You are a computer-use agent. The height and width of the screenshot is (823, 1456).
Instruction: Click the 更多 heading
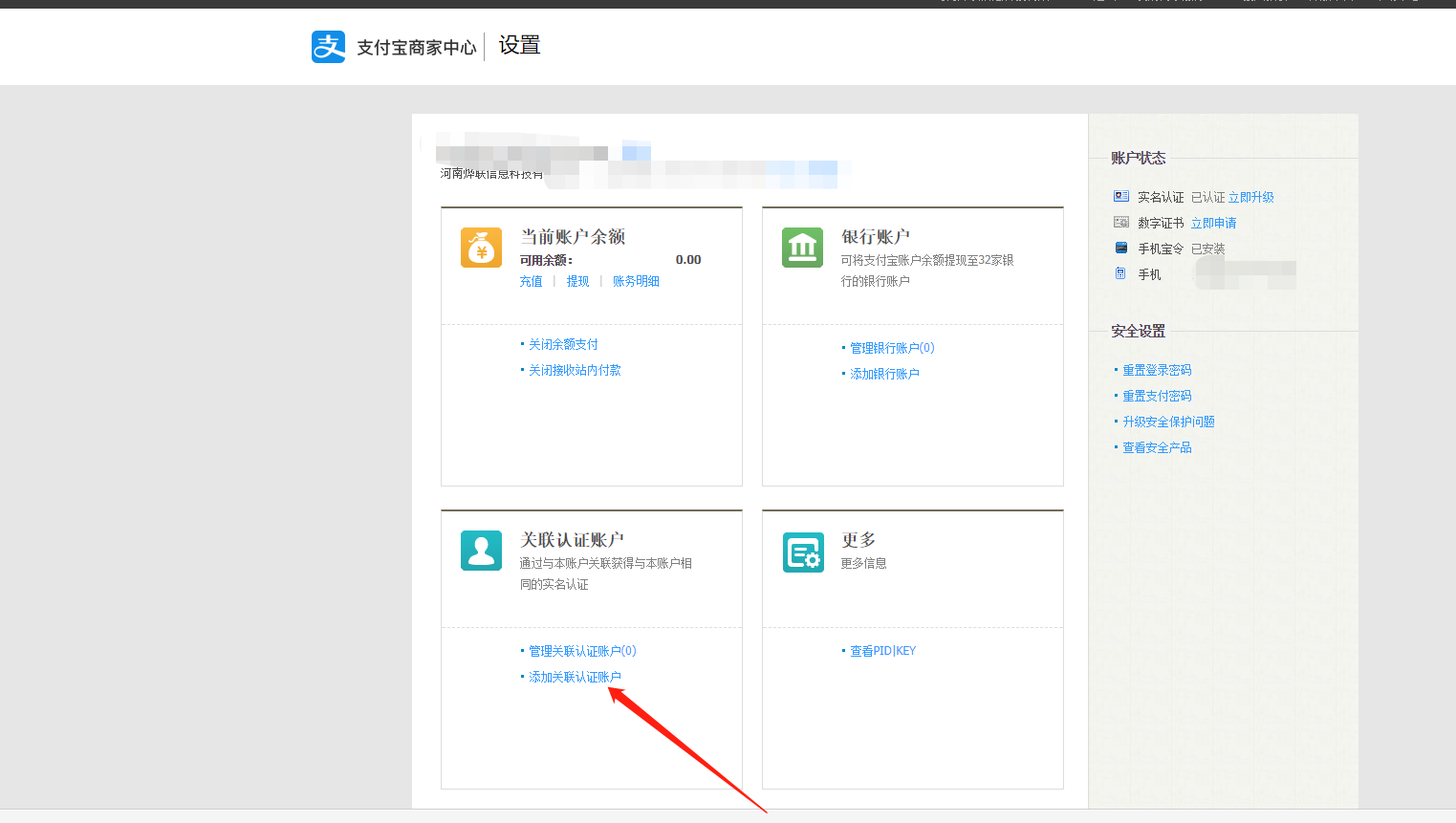coord(858,539)
